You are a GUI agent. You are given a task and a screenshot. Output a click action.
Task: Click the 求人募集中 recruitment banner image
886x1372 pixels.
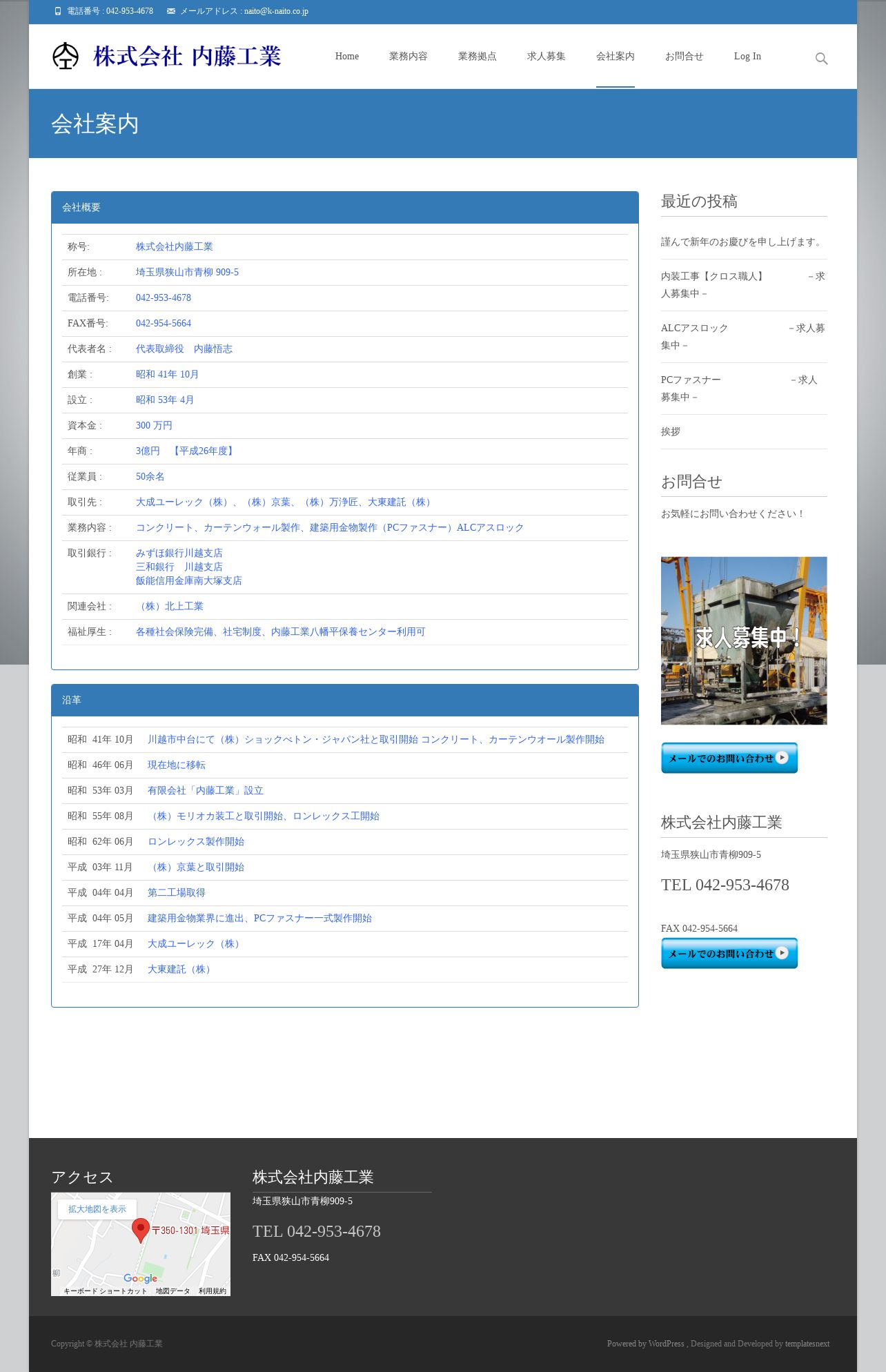744,640
